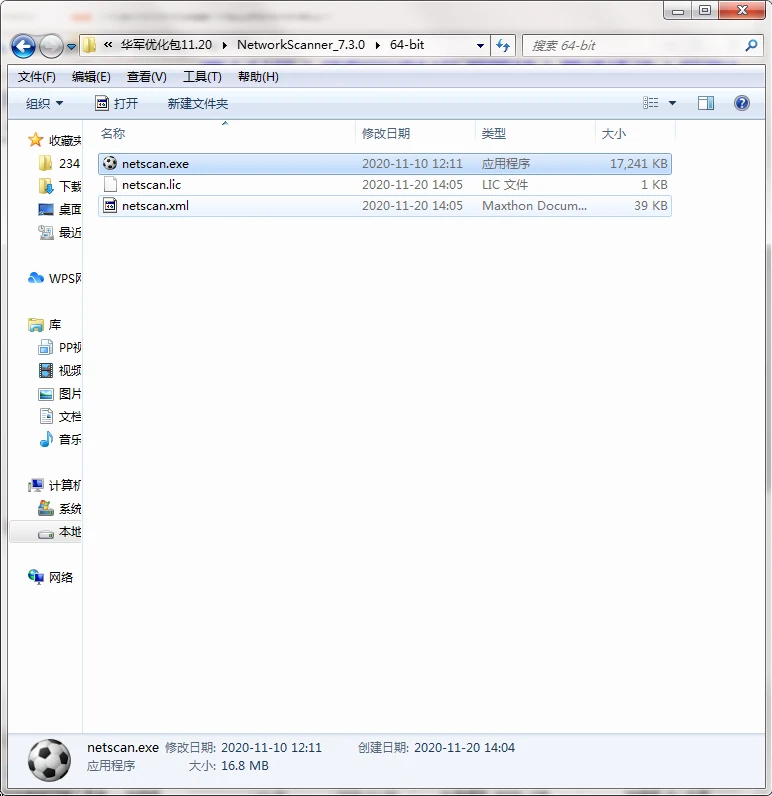
Task: Sort files by 大小 column header
Action: pos(613,133)
